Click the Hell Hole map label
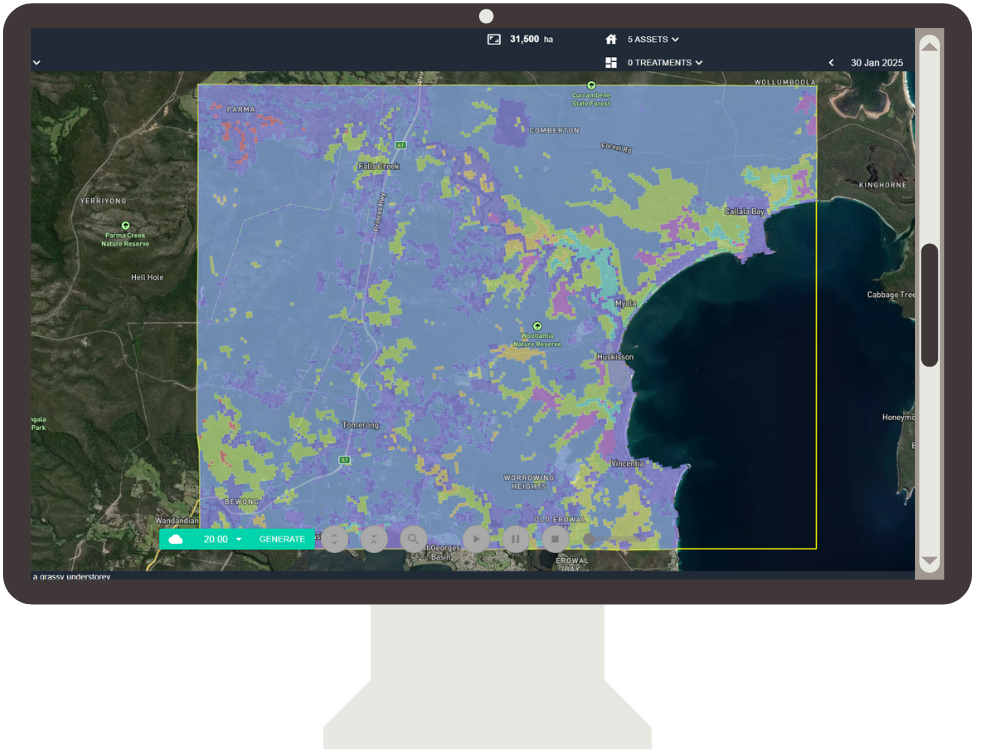 (147, 277)
